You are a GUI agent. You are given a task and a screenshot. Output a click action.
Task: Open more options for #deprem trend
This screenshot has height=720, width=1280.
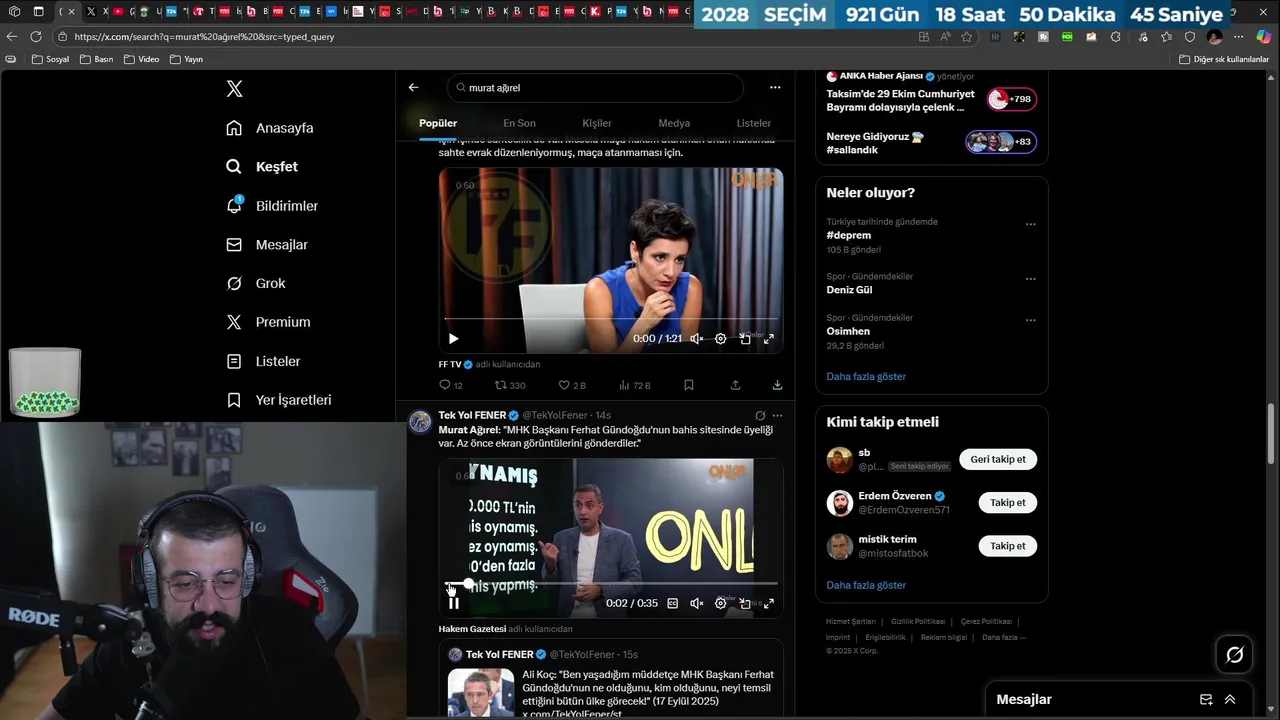point(1031,224)
